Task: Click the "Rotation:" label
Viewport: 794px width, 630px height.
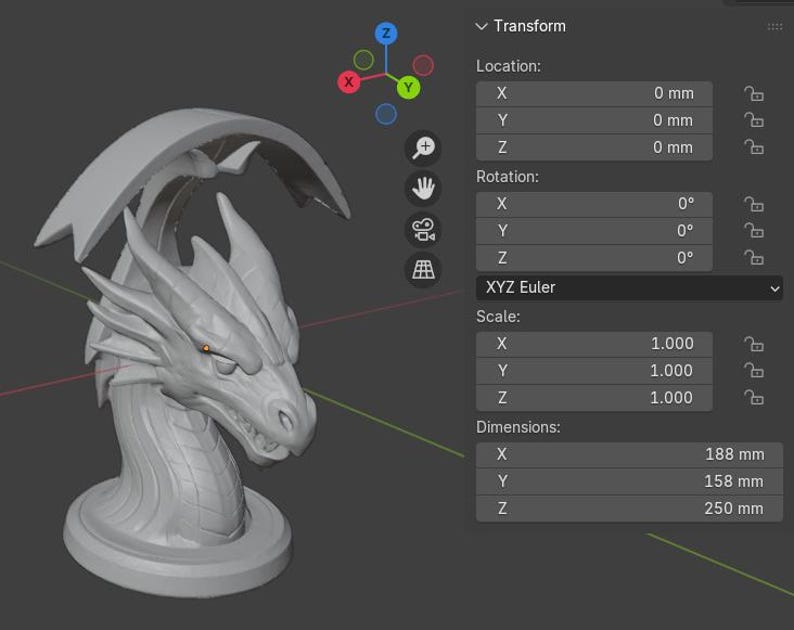Action: 507,177
